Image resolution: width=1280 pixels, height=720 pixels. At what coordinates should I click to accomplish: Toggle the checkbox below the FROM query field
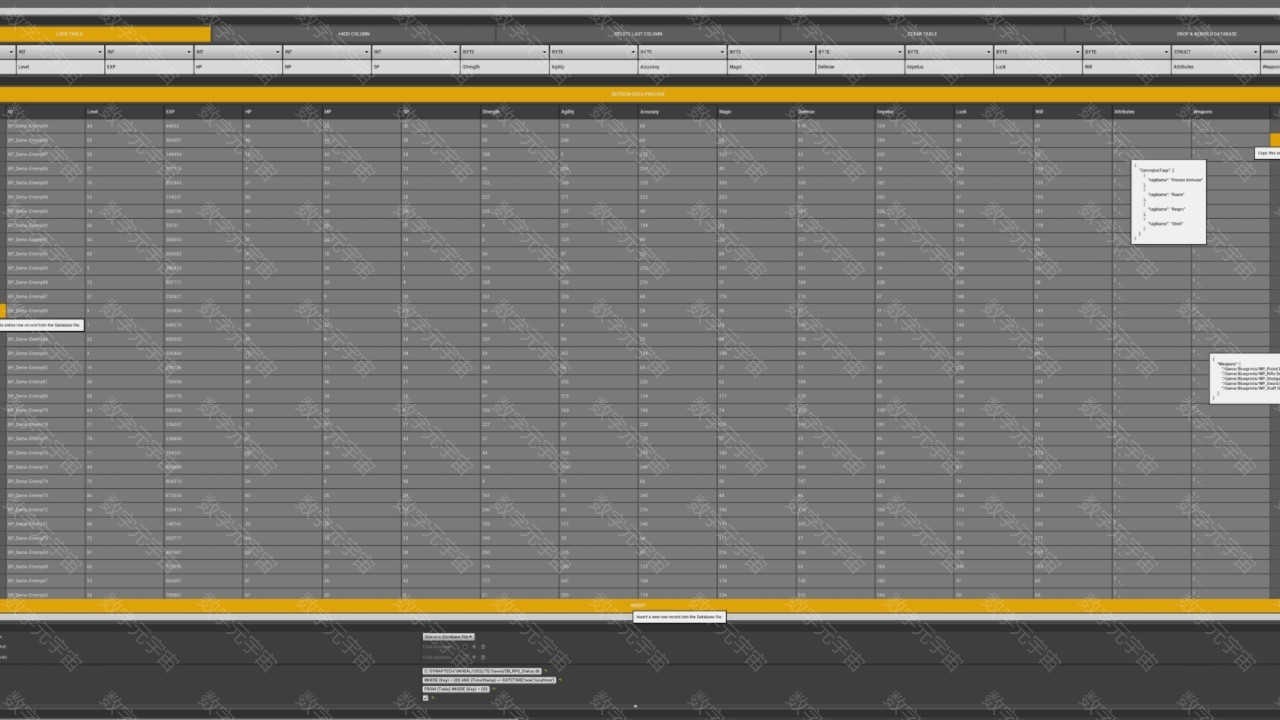click(x=426, y=698)
